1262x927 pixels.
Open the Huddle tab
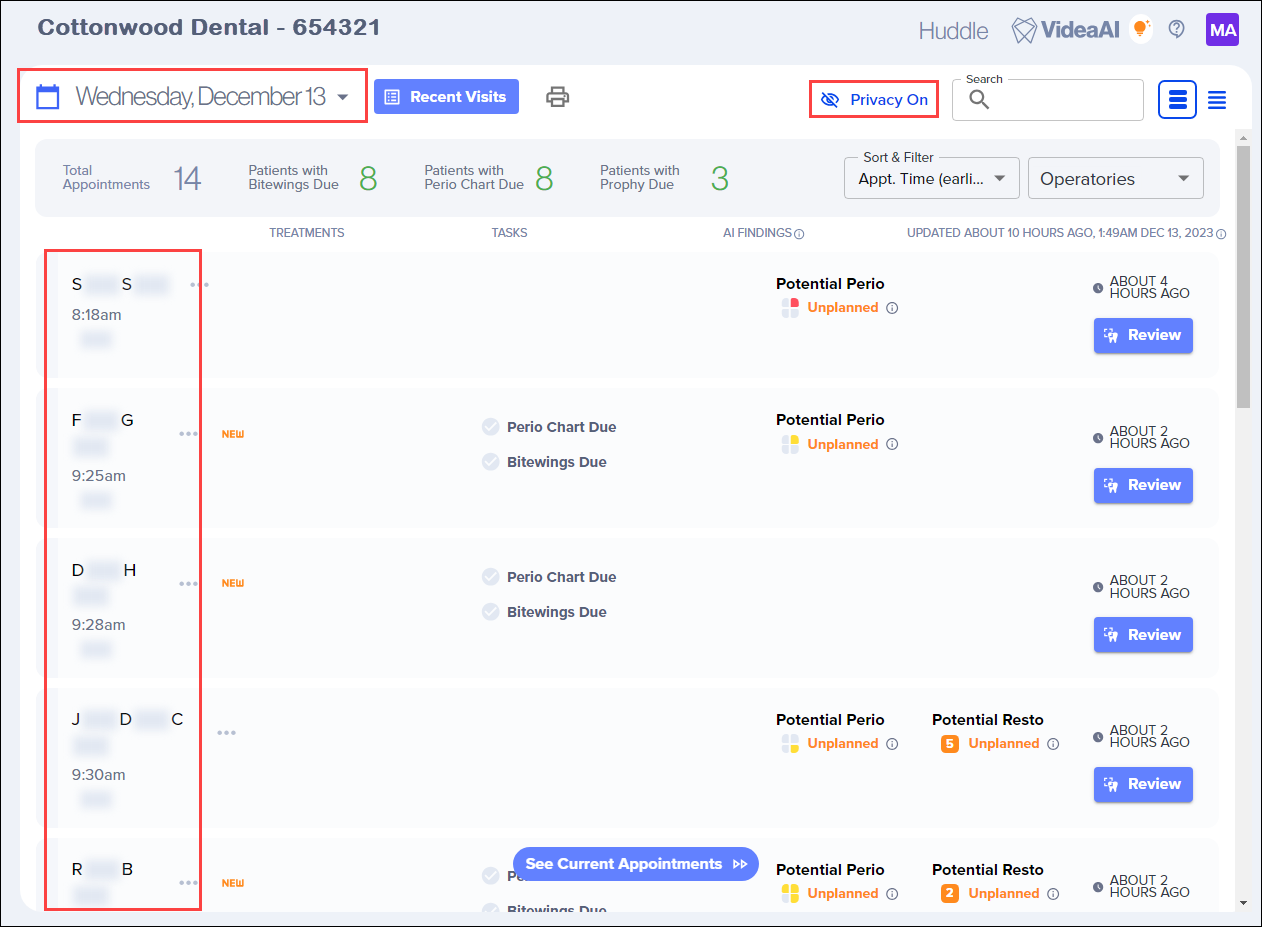[953, 31]
